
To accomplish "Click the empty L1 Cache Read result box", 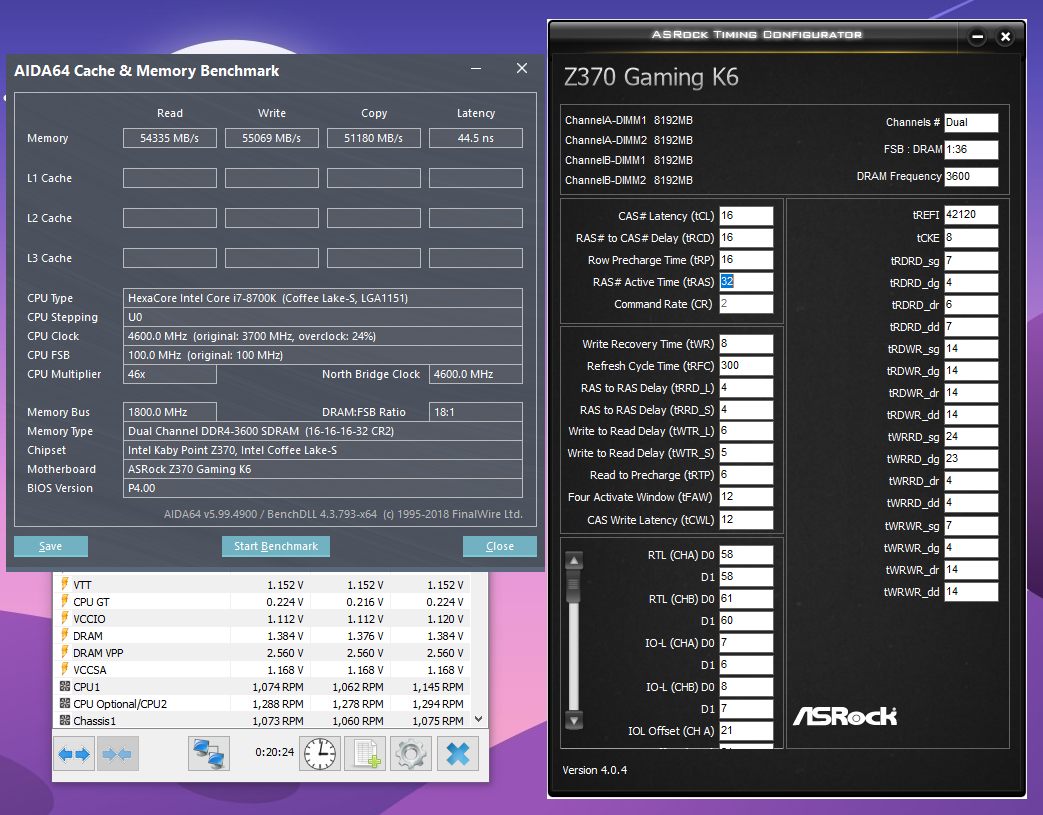I will pyautogui.click(x=170, y=178).
